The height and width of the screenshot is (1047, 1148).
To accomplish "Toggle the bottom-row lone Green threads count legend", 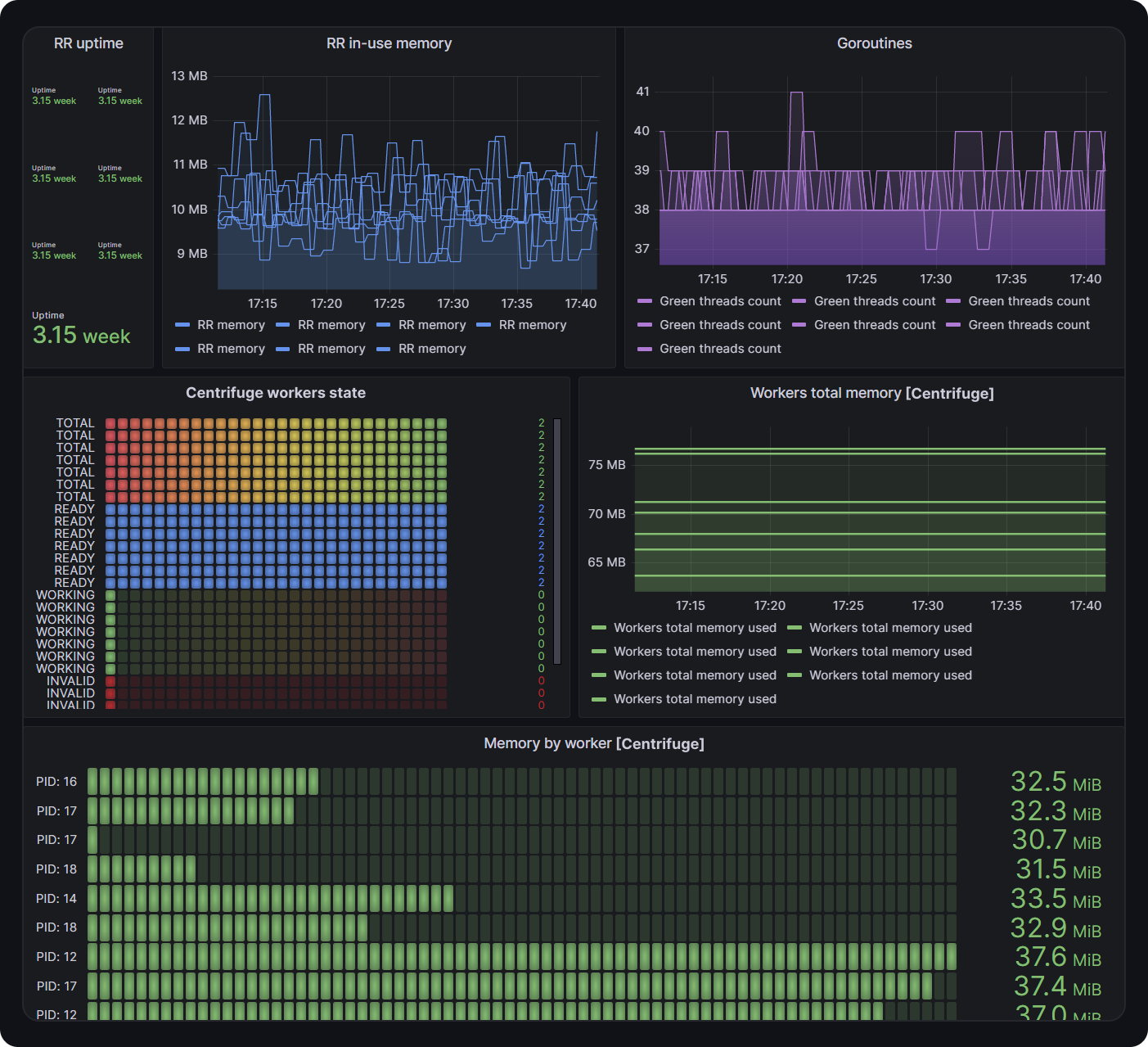I will click(720, 349).
